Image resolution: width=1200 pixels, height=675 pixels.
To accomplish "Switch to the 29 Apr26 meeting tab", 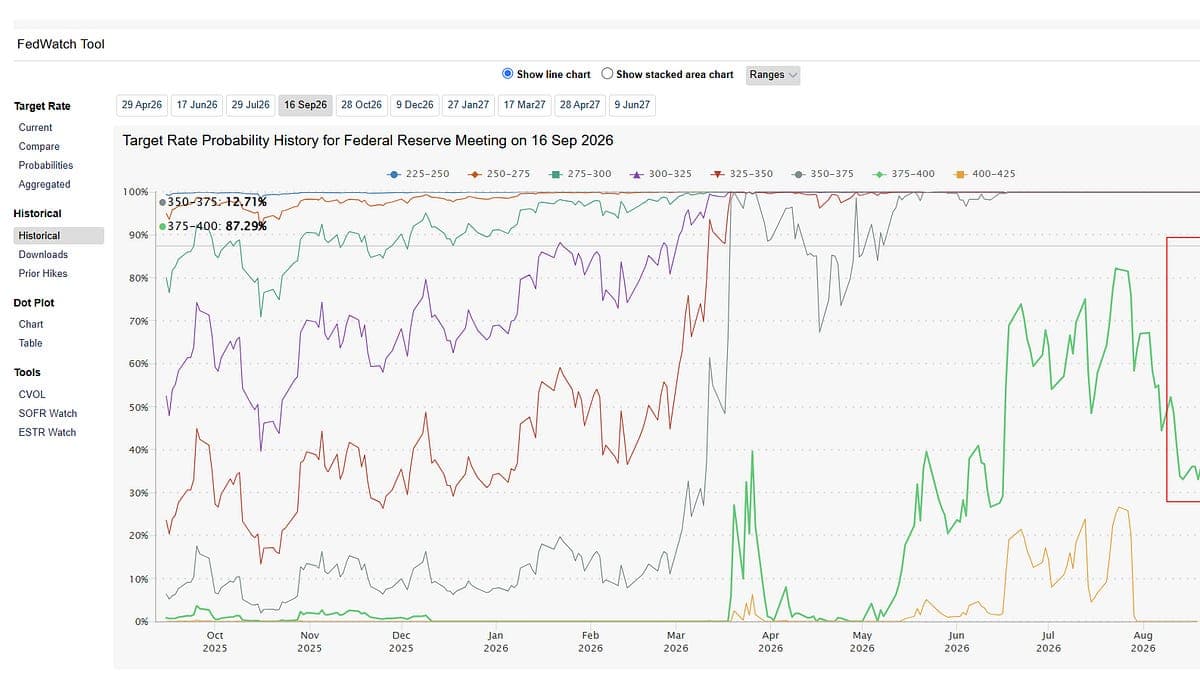I will tap(142, 105).
